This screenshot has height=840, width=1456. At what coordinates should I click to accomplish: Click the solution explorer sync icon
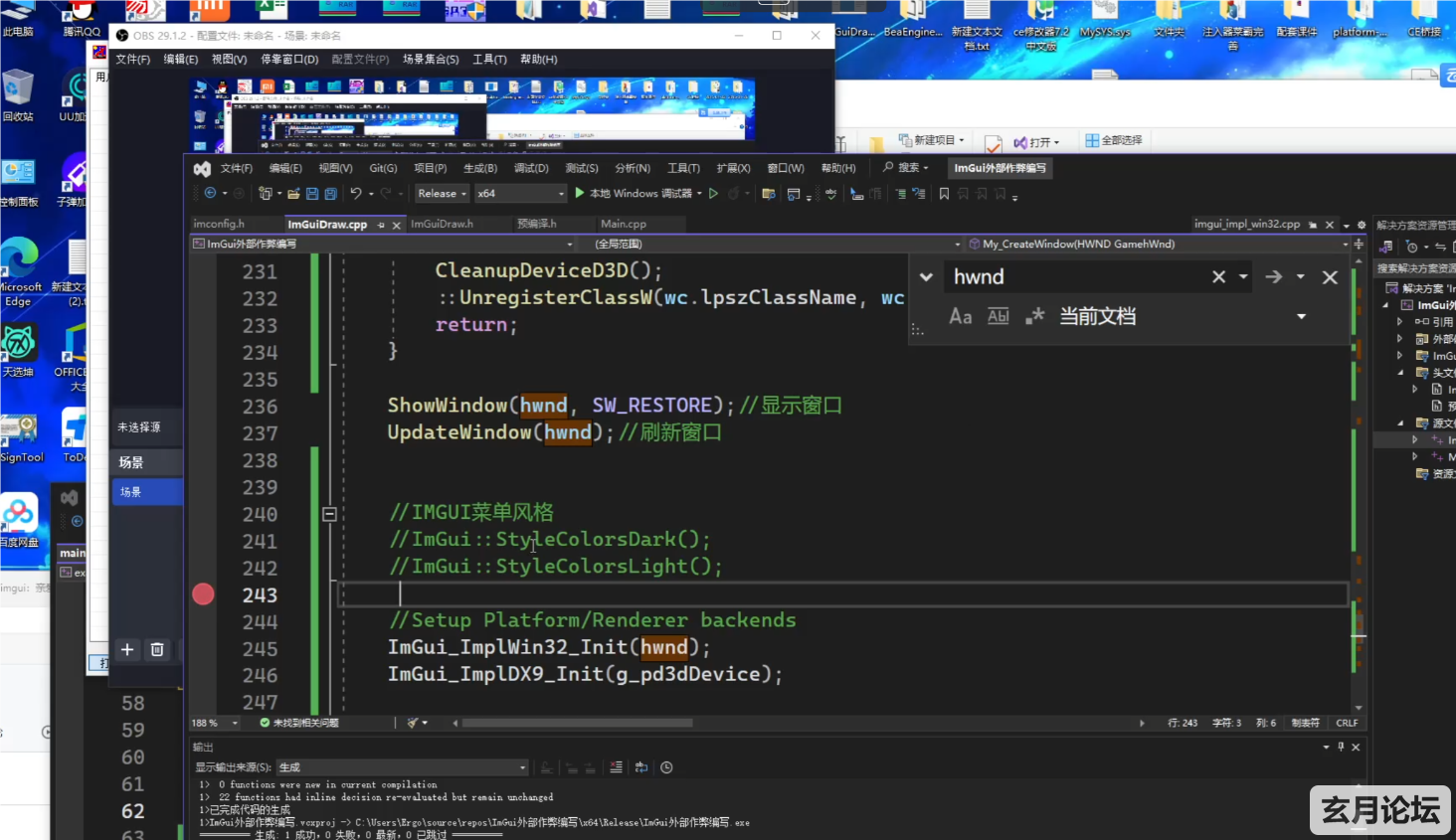pyautogui.click(x=1440, y=247)
